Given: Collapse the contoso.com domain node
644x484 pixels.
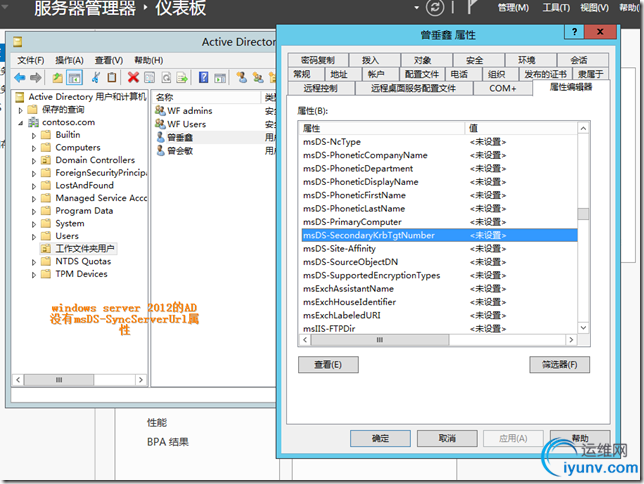Looking at the screenshot, I should (21, 123).
